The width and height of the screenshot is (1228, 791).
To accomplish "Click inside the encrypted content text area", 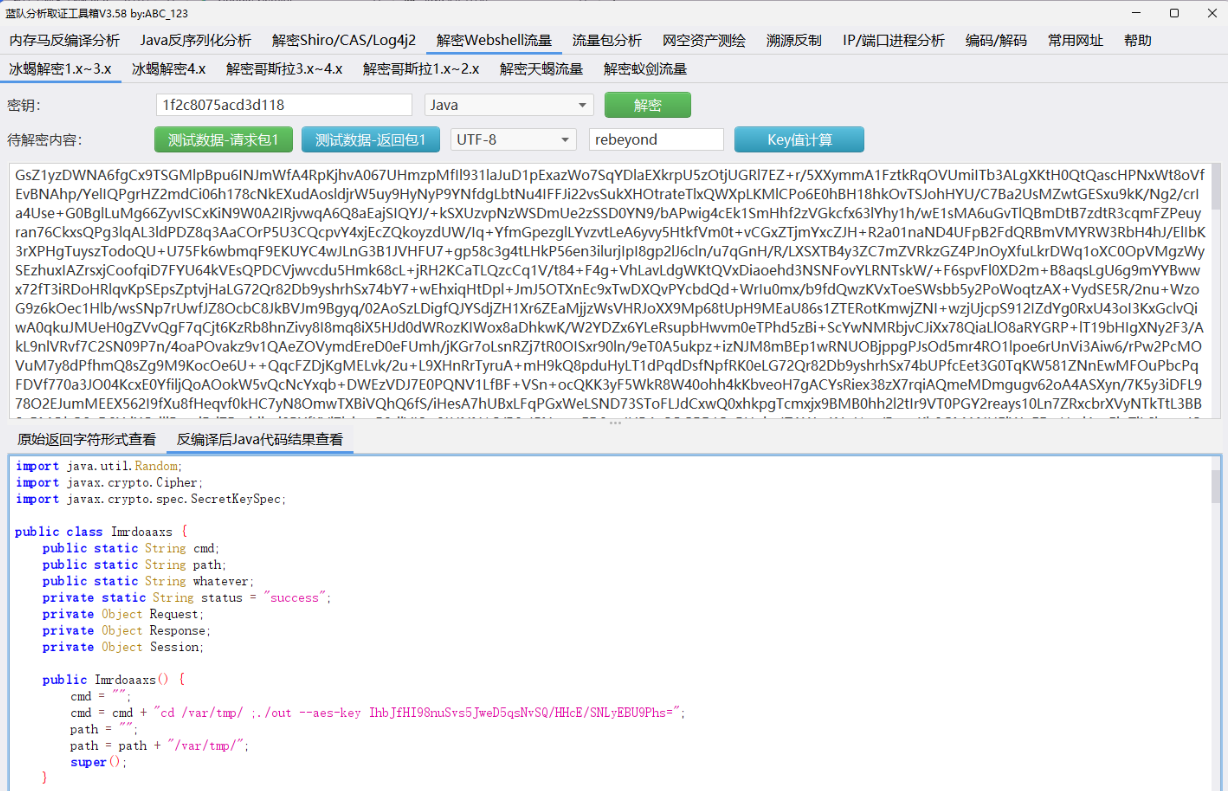I will pyautogui.click(x=608, y=291).
